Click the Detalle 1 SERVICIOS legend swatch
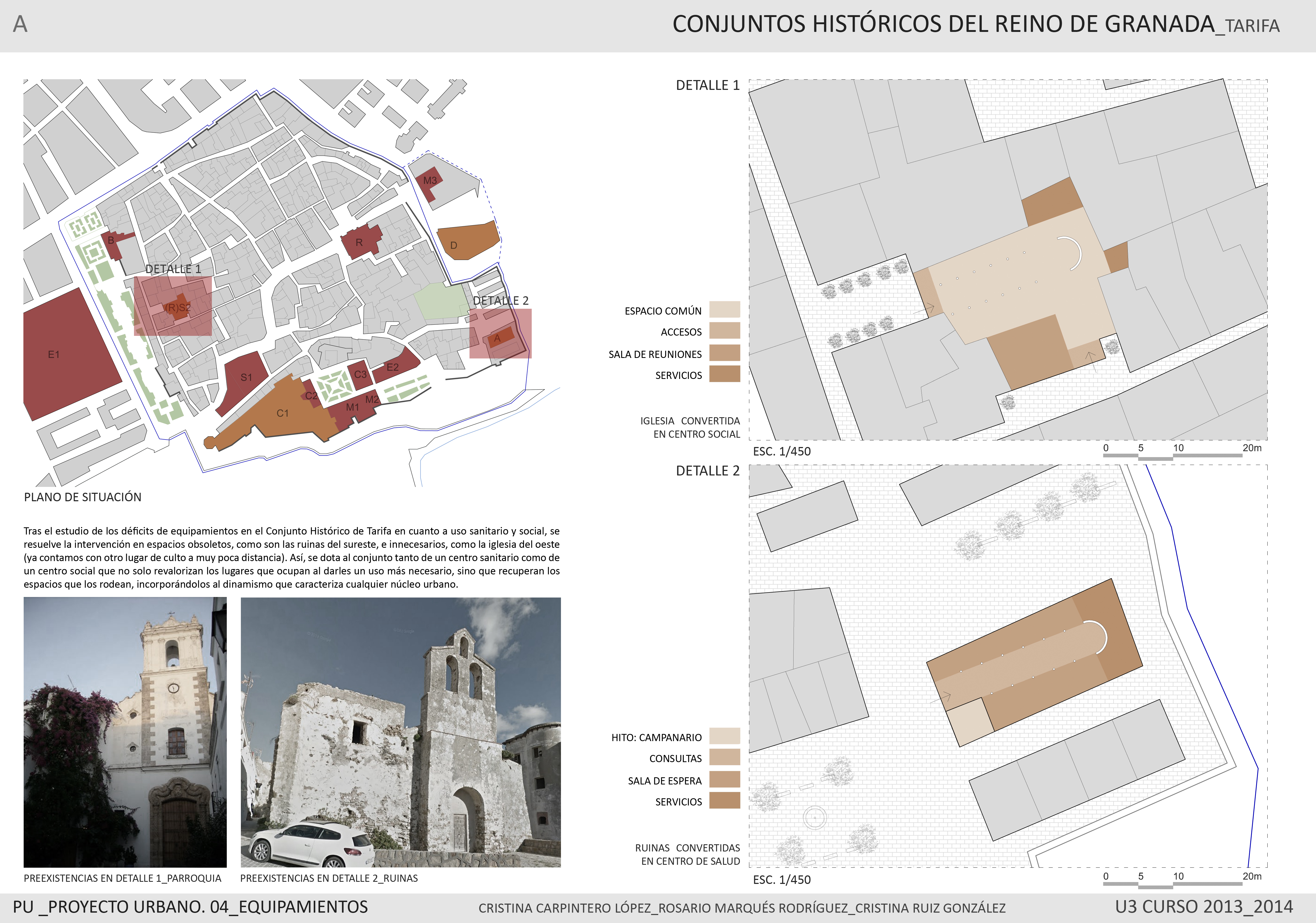 (x=724, y=374)
